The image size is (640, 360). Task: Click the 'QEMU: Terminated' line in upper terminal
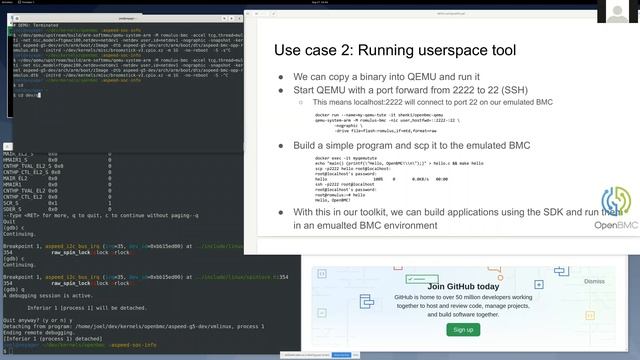click(36, 25)
